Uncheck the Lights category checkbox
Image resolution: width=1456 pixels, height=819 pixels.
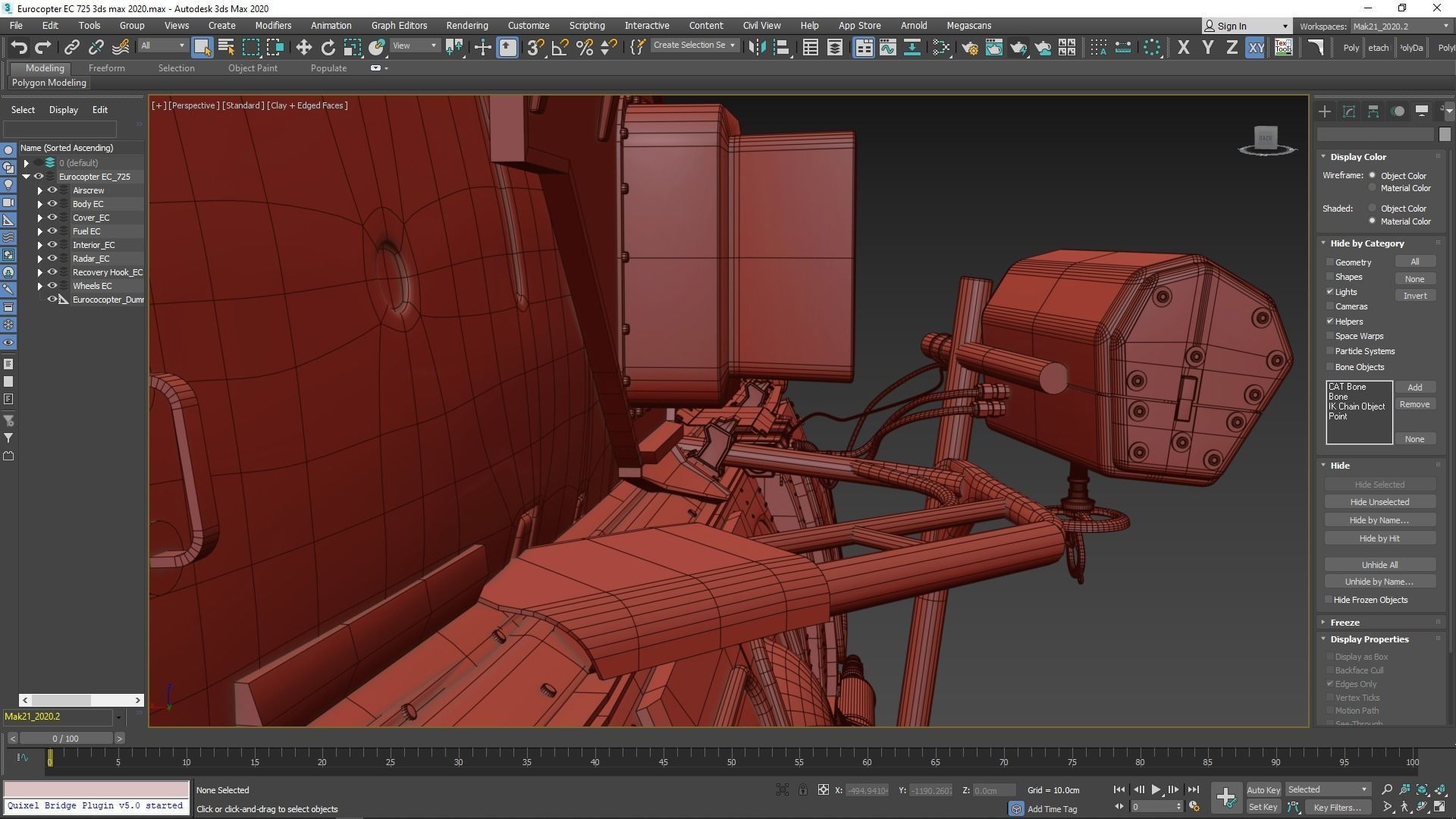[x=1330, y=292]
